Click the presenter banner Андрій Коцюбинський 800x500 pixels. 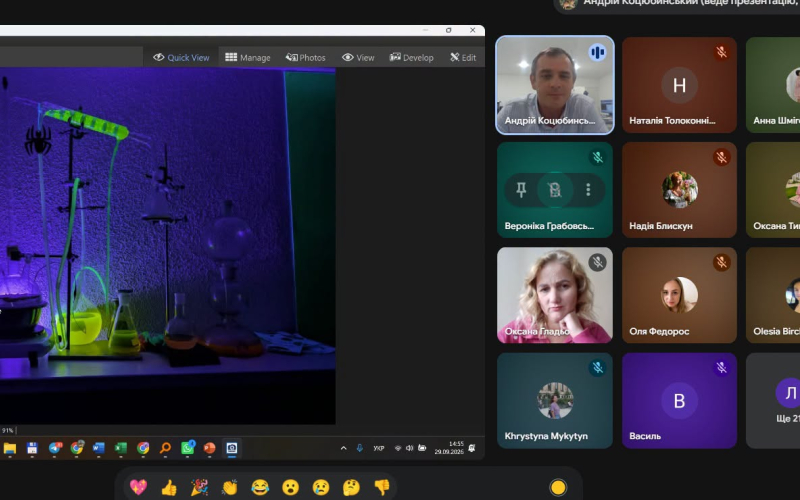pyautogui.click(x=677, y=5)
